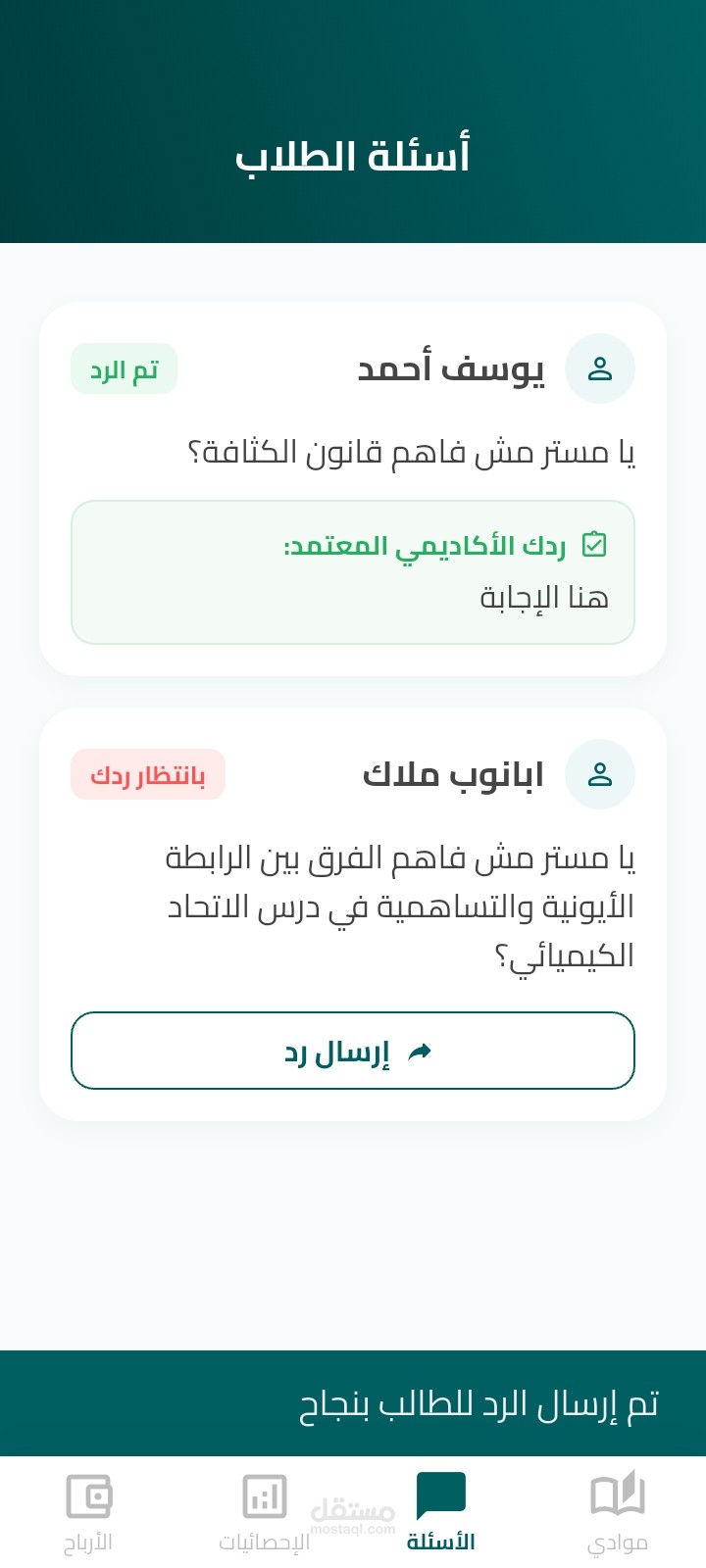
Task: Tap the question about الرابطة الأيونية والتساهمية
Action: tap(400, 906)
